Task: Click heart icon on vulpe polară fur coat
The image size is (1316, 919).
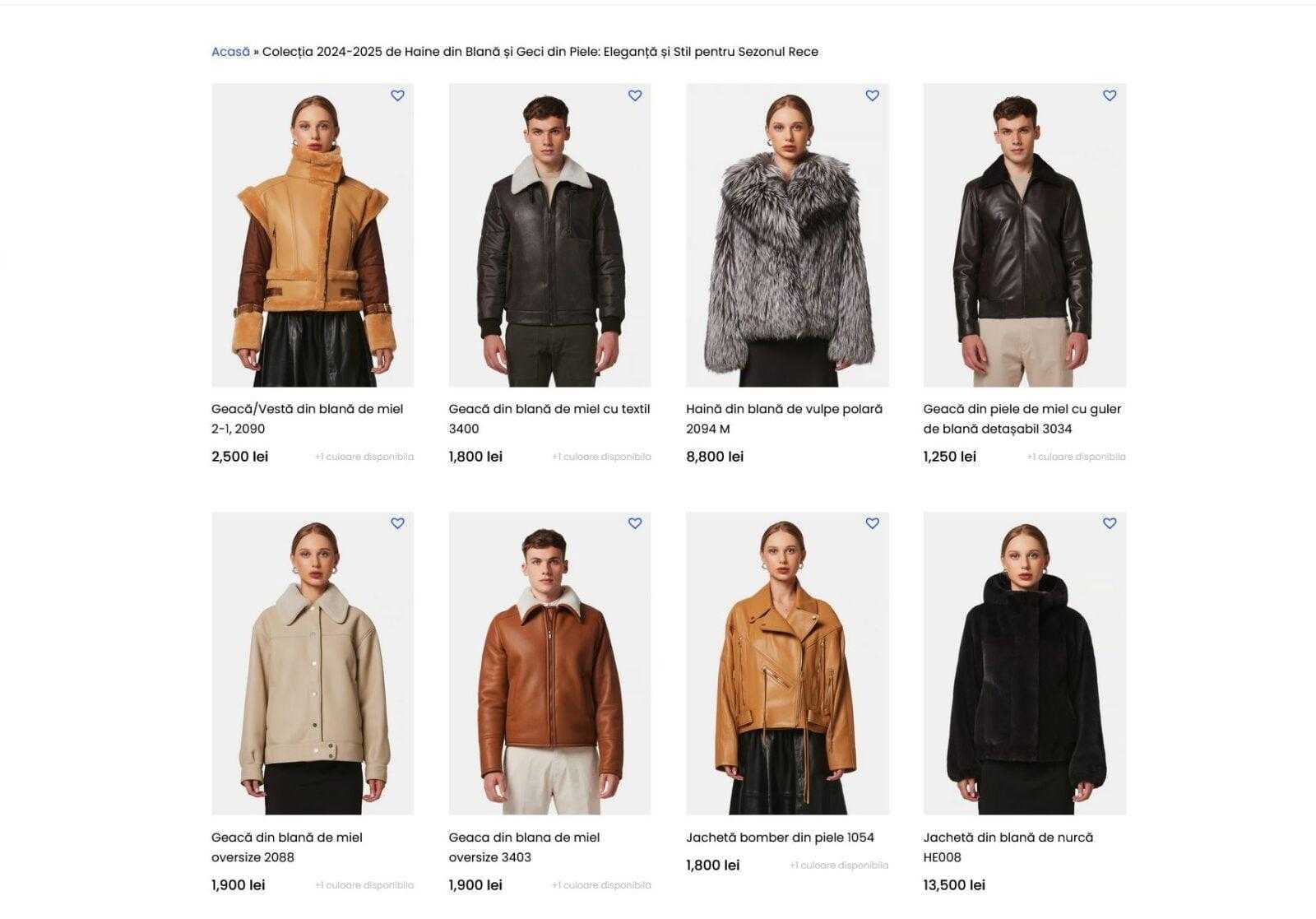Action: coord(873,95)
